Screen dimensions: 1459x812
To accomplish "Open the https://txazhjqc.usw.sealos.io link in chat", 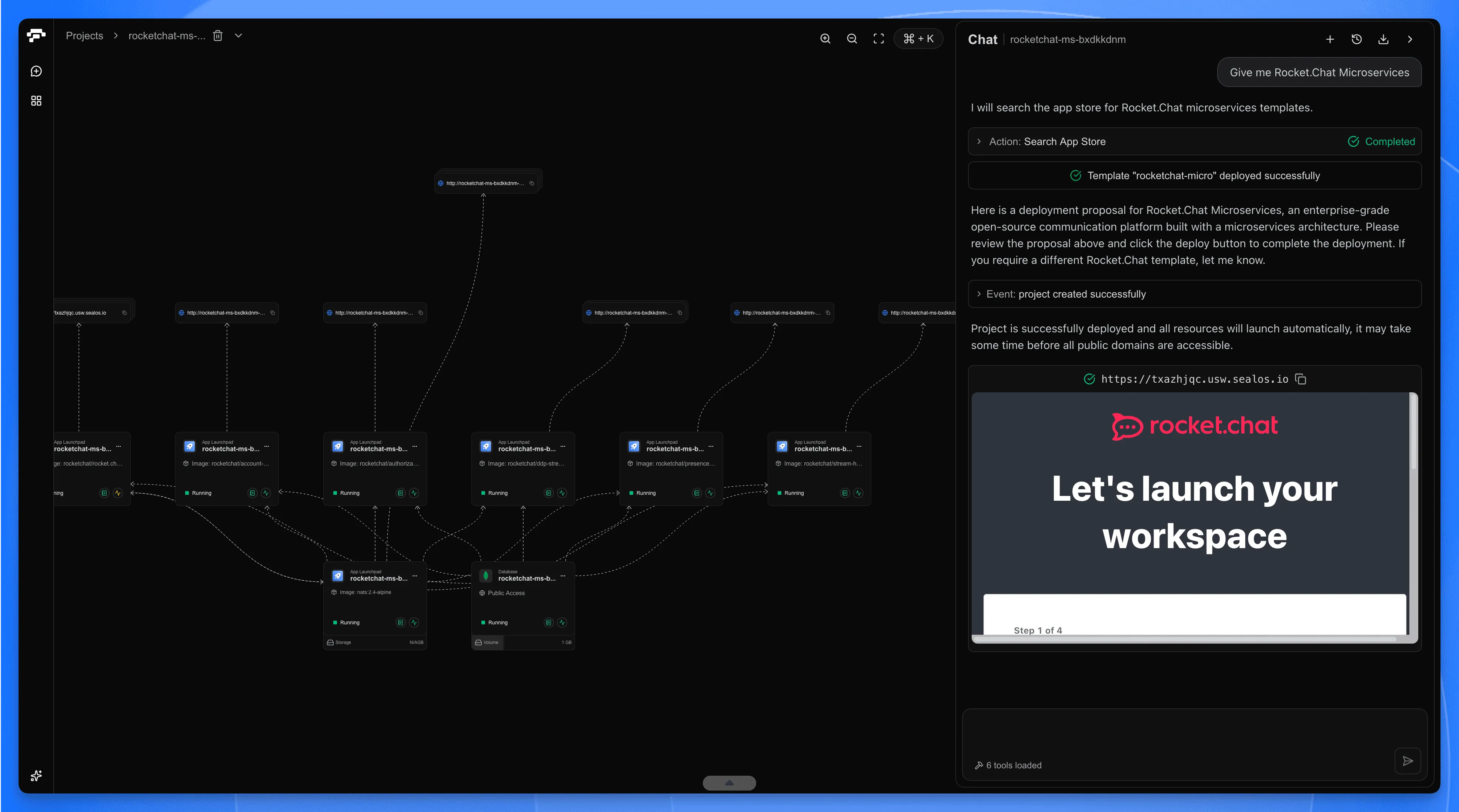I will pos(1195,379).
